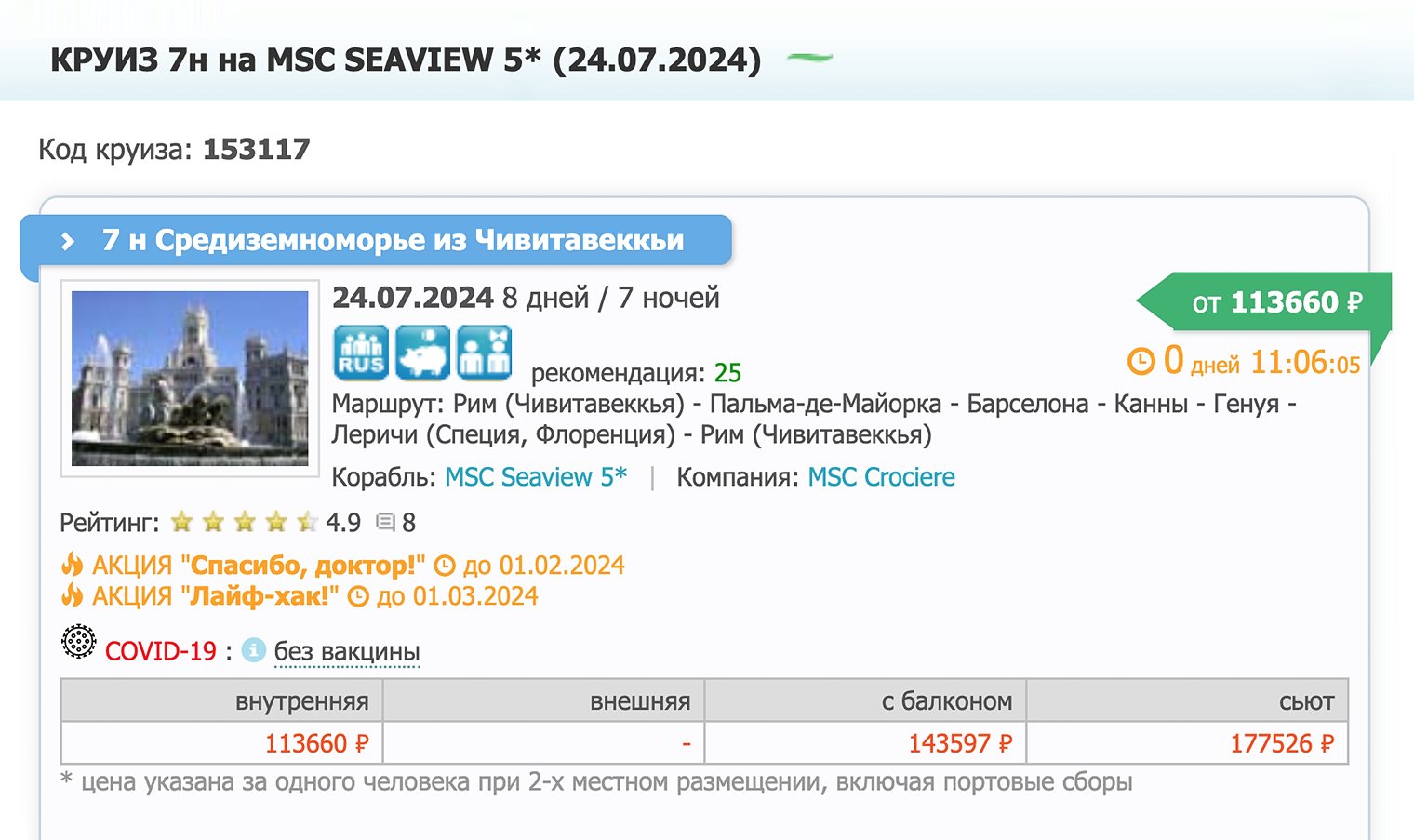Click the reviews comment icon beside 8
This screenshot has height=840, width=1414.
point(385,522)
